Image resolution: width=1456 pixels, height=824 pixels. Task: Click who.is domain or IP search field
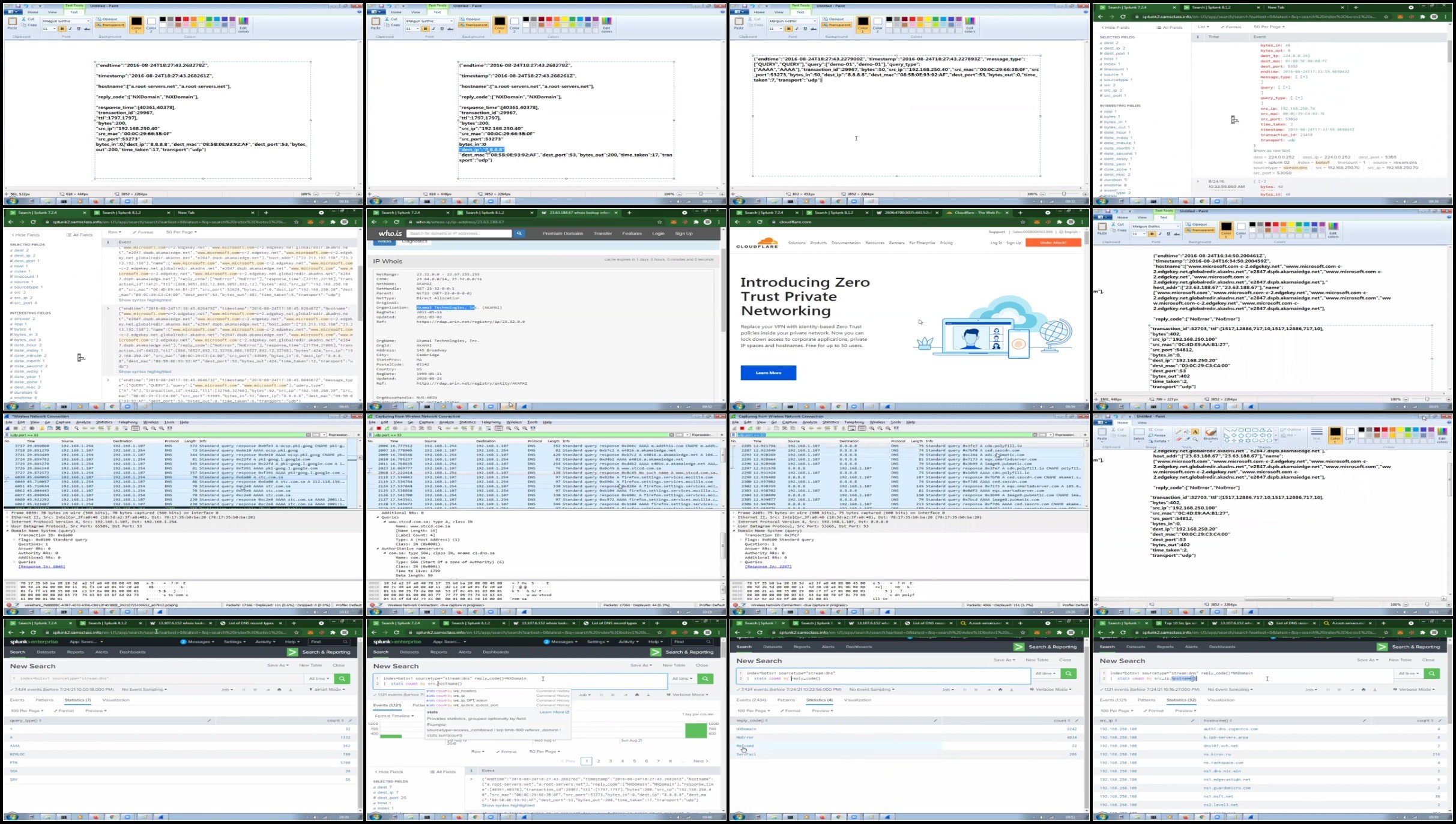tap(459, 233)
